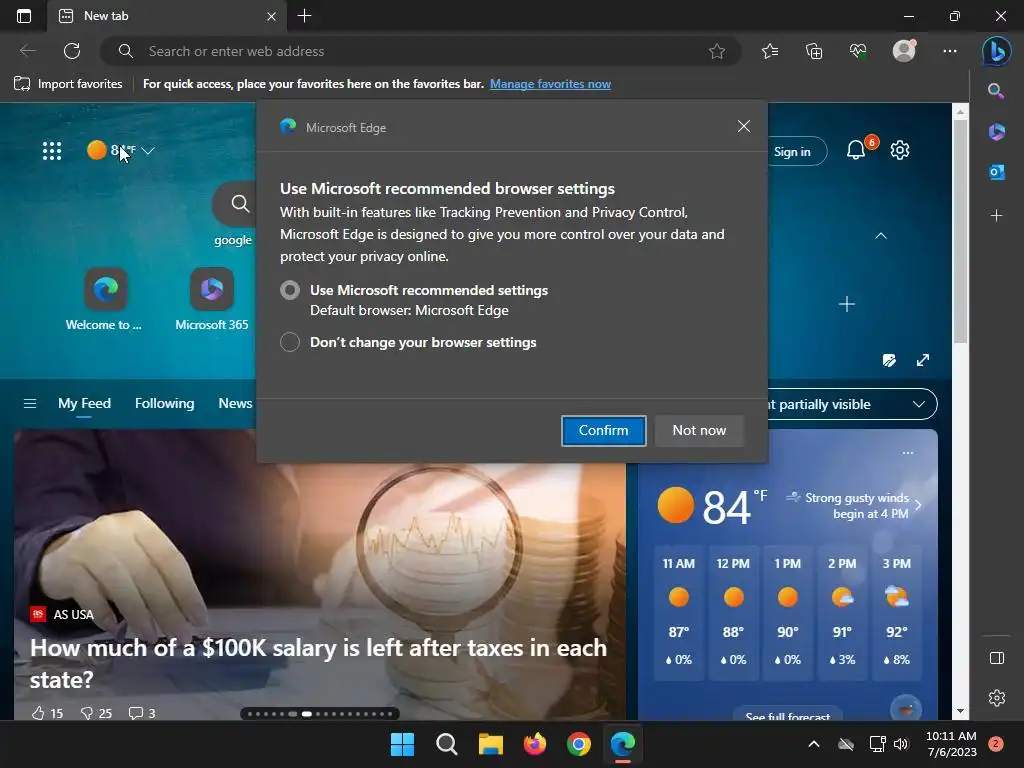Open the vertical tabs actions menu icon
1024x768 pixels.
24,16
